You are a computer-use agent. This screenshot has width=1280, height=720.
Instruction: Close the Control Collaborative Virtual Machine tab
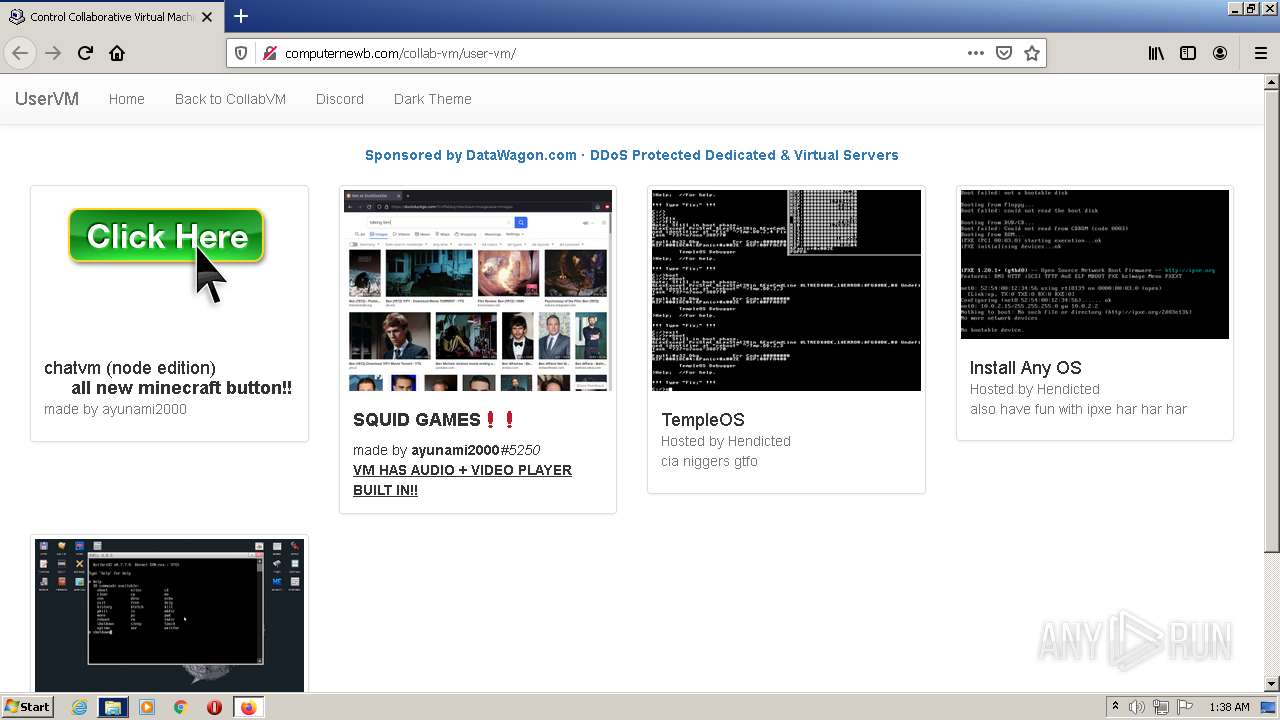(x=207, y=17)
